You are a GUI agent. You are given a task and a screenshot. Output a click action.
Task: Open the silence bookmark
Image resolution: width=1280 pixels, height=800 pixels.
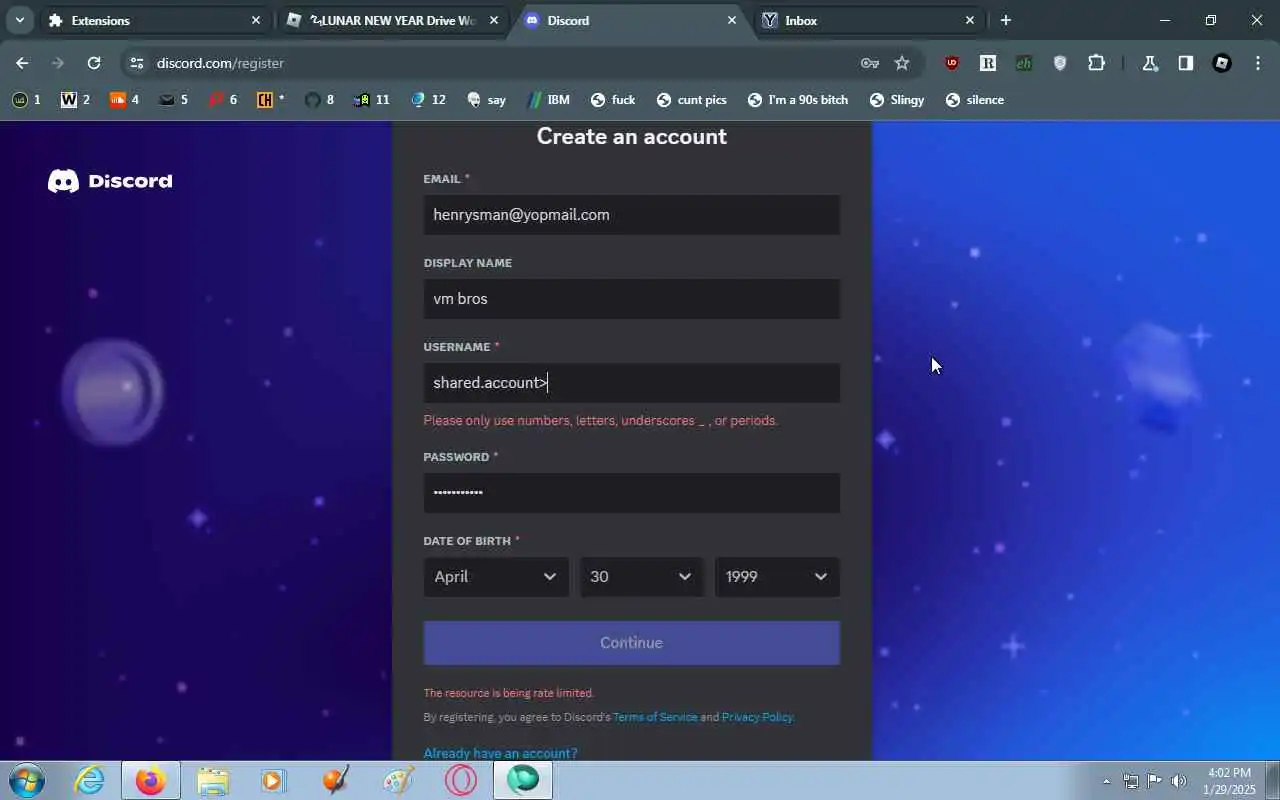(x=974, y=100)
